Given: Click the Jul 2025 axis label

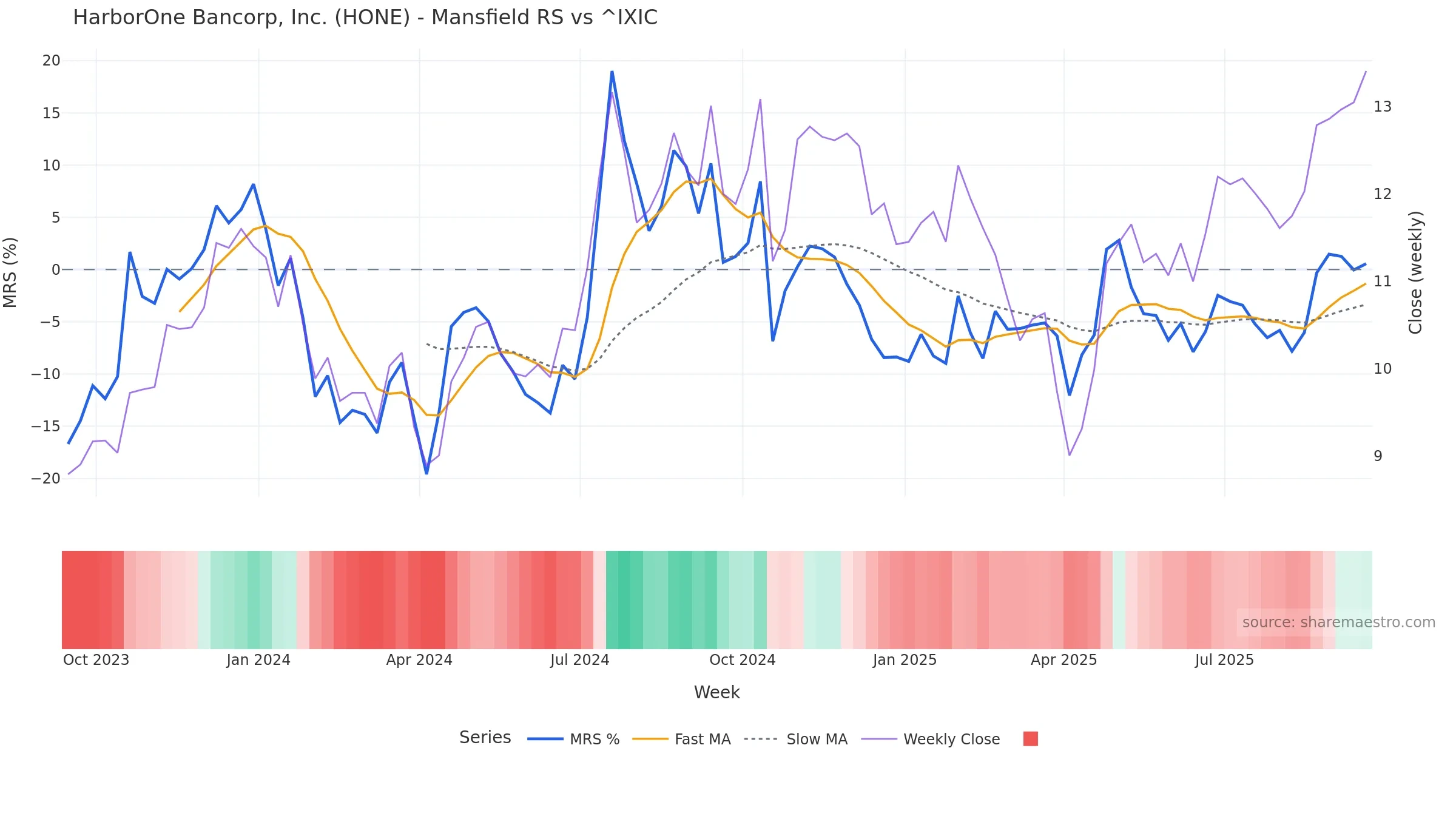Looking at the screenshot, I should click(x=1224, y=660).
